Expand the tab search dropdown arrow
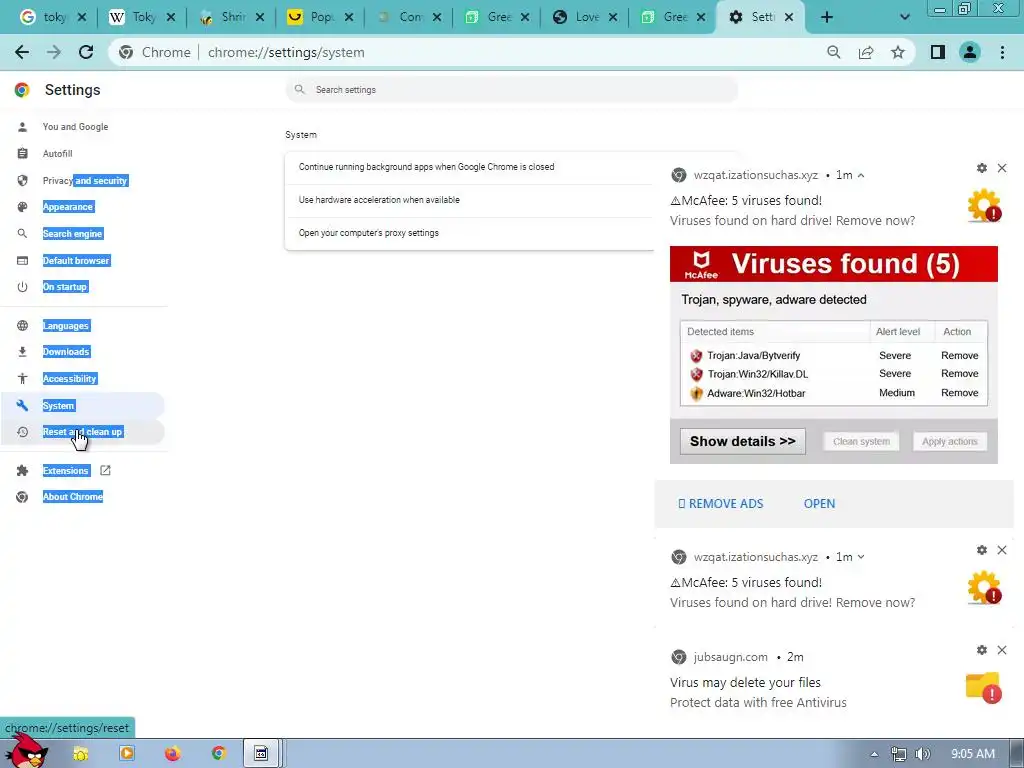Screen dimensions: 1024x768 904,17
